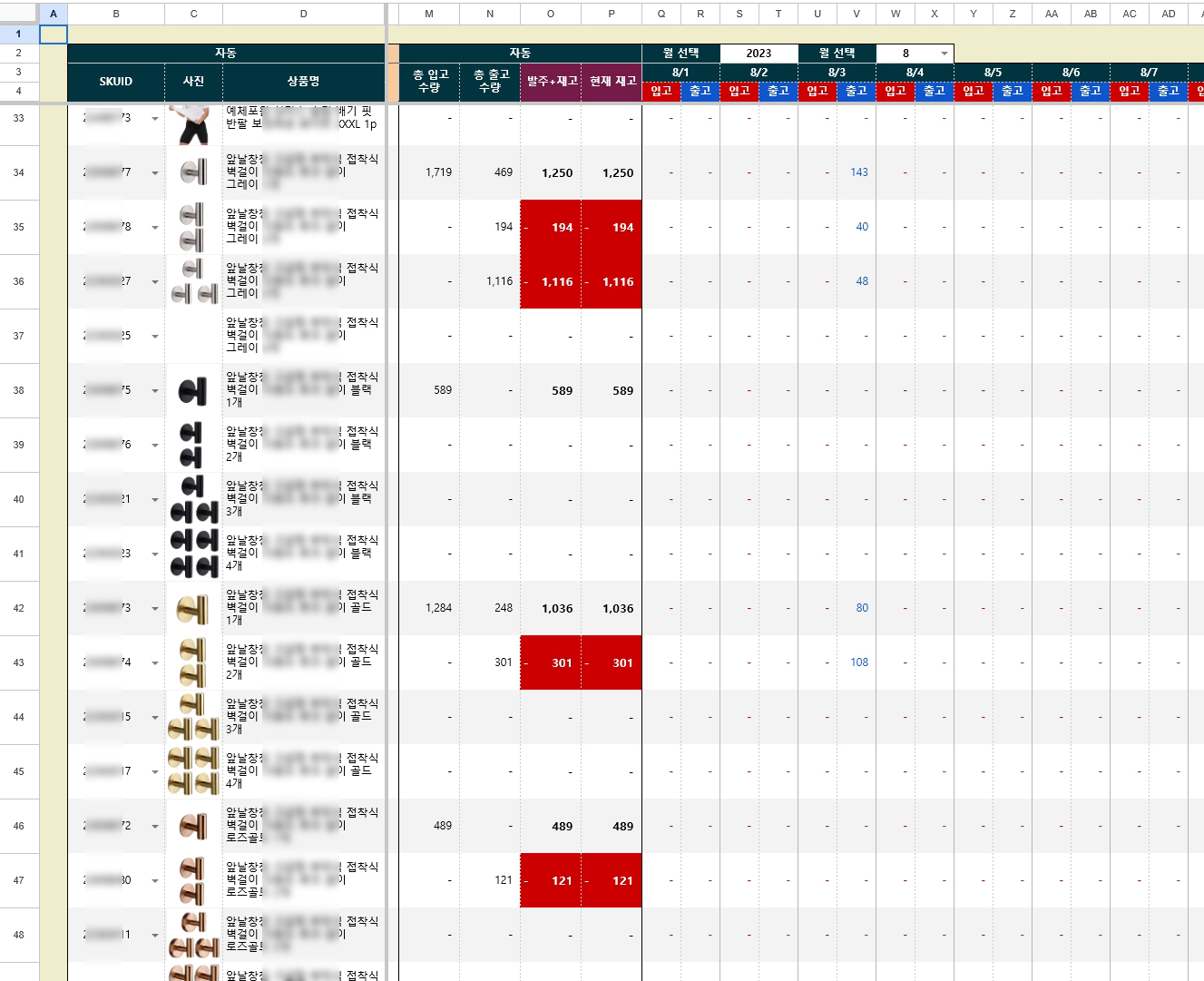Image resolution: width=1204 pixels, height=981 pixels.
Task: Open the month dropdown showing 8
Action: point(944,54)
